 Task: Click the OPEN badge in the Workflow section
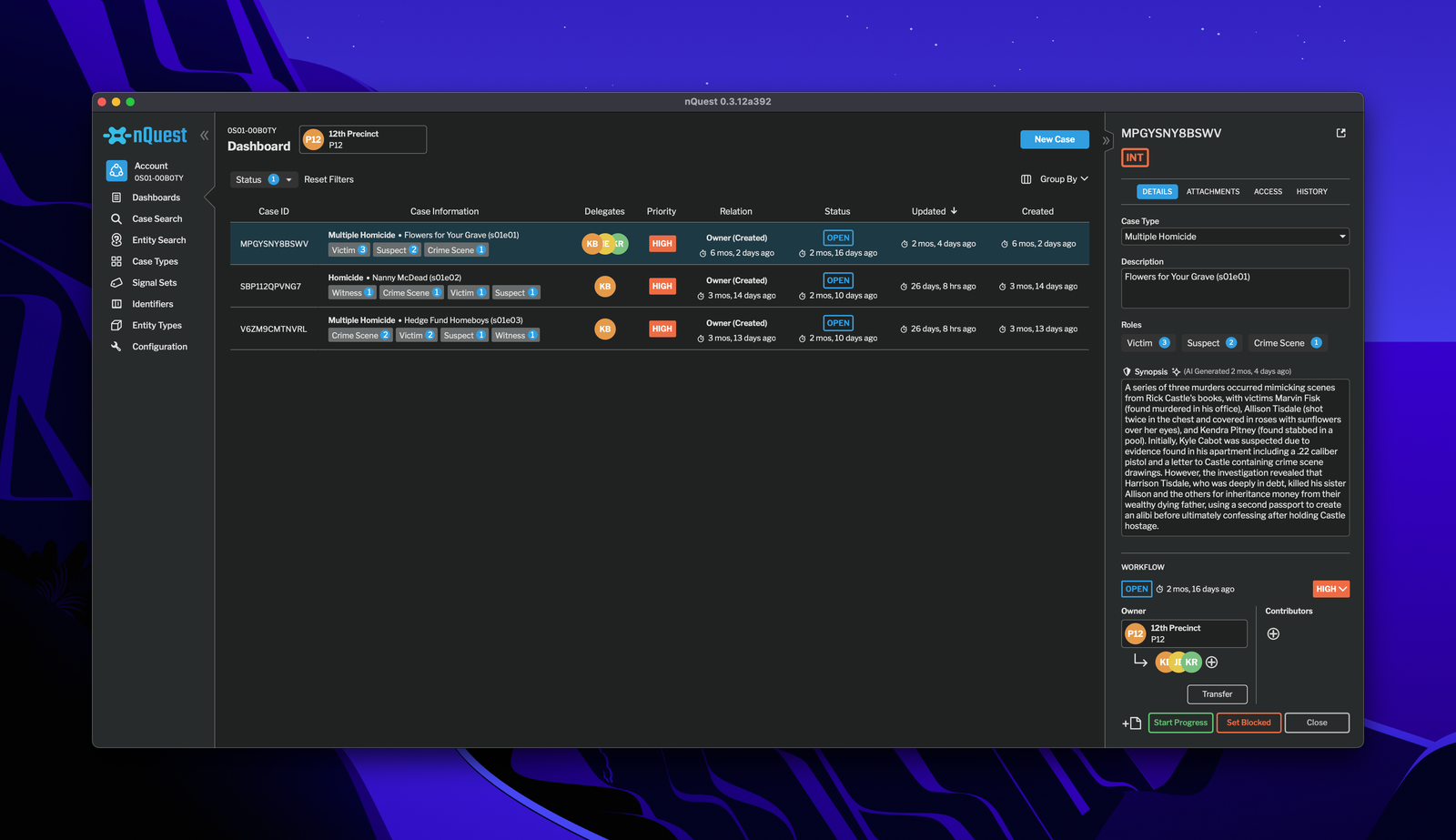(1137, 590)
